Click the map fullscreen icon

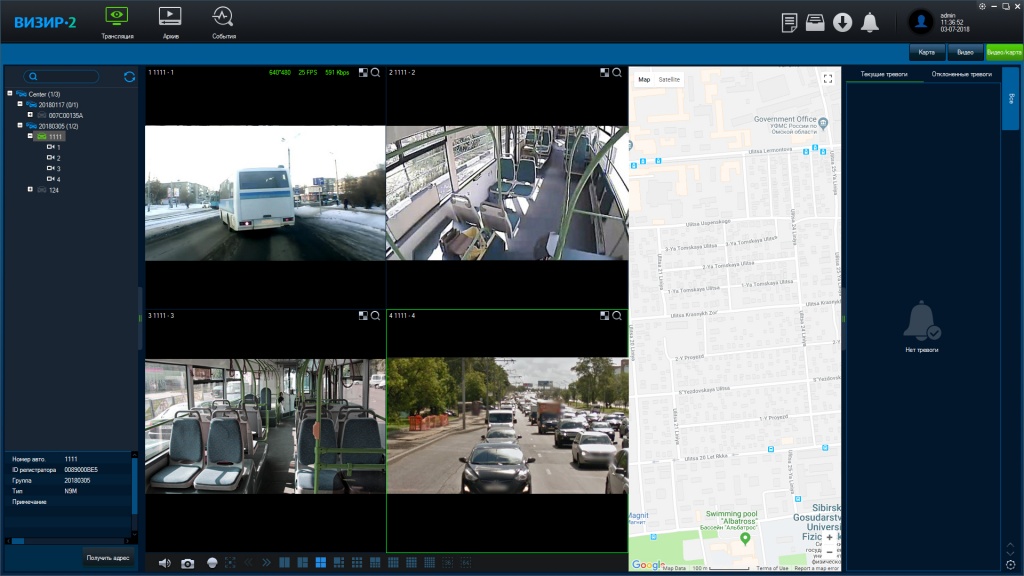click(827, 79)
